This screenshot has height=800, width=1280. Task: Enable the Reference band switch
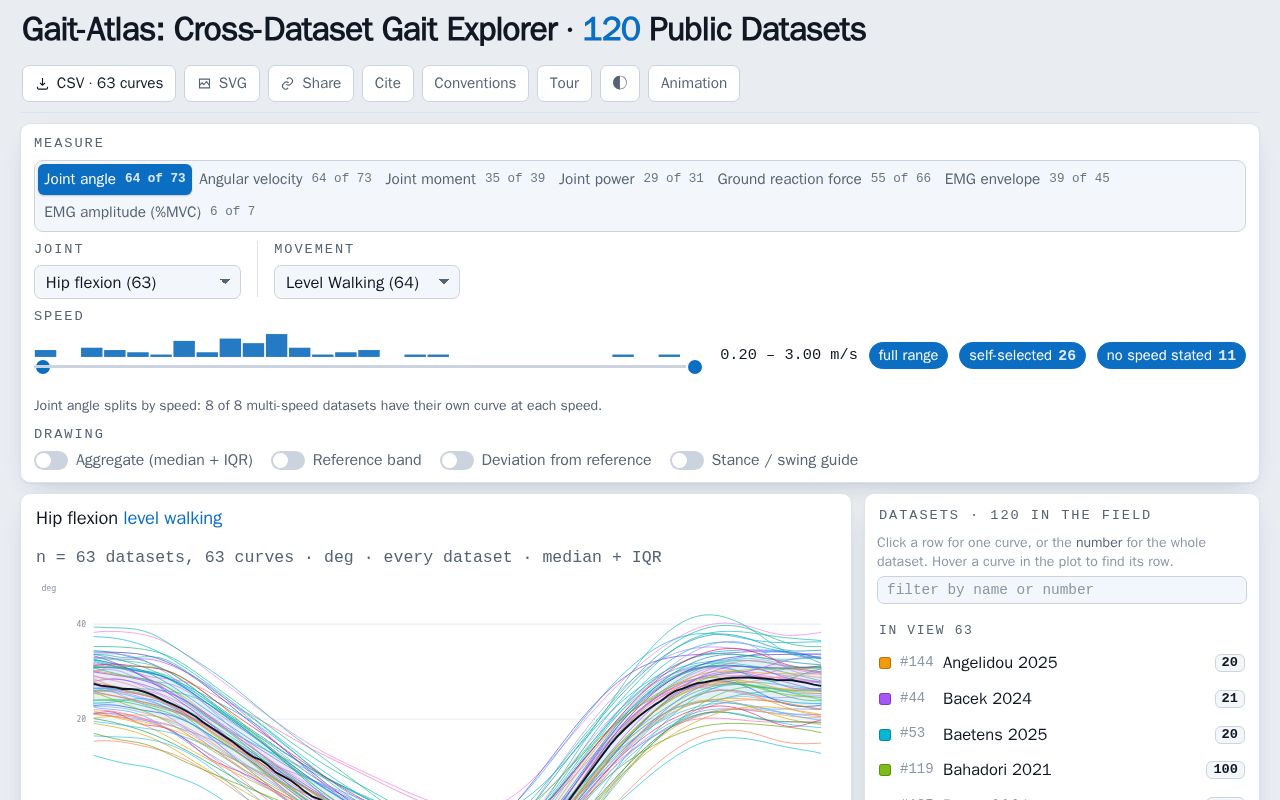tap(288, 460)
